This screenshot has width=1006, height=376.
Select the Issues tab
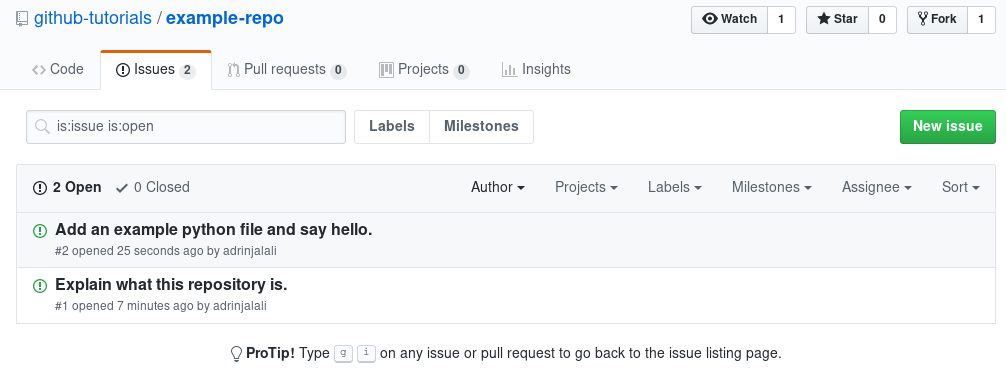[x=156, y=69]
